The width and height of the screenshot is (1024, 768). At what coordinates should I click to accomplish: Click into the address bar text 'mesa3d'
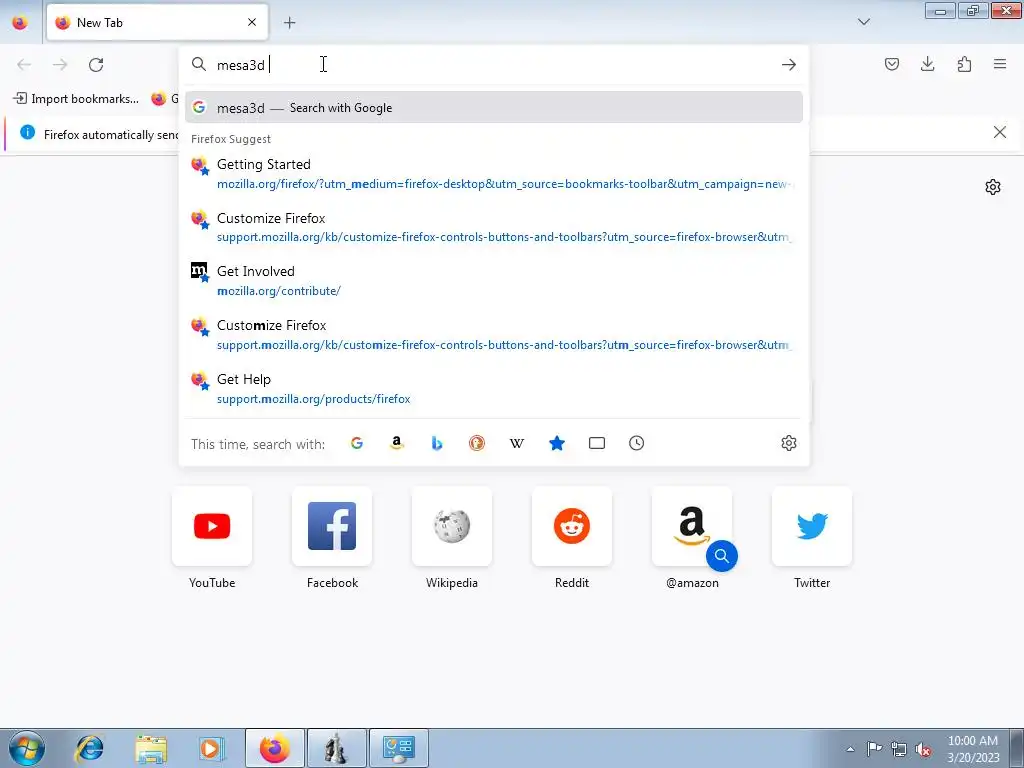pyautogui.click(x=241, y=65)
